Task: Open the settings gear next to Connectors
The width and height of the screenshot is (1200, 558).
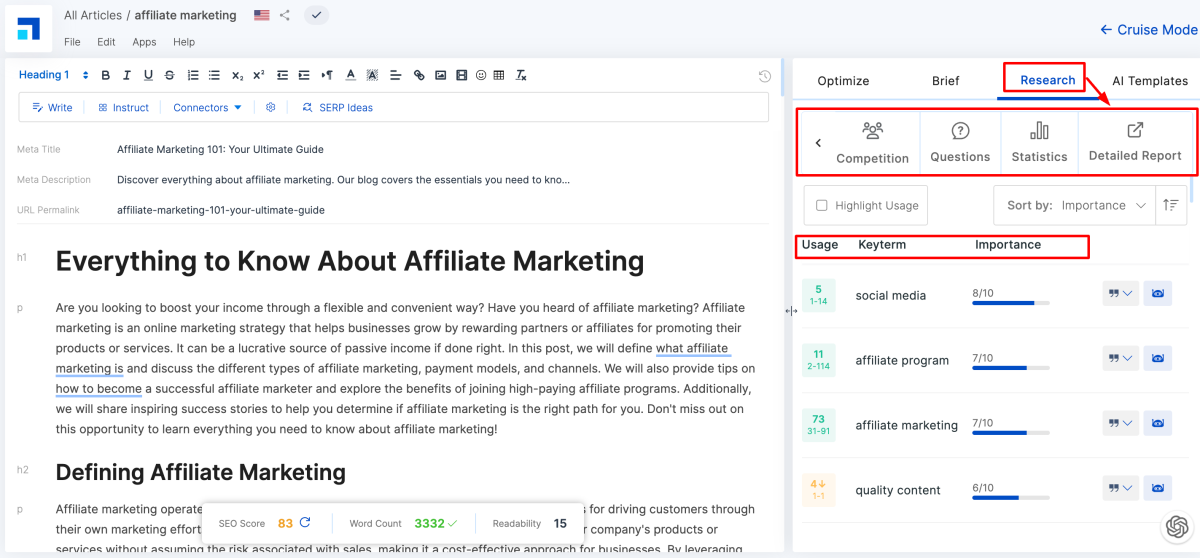Action: point(271,107)
